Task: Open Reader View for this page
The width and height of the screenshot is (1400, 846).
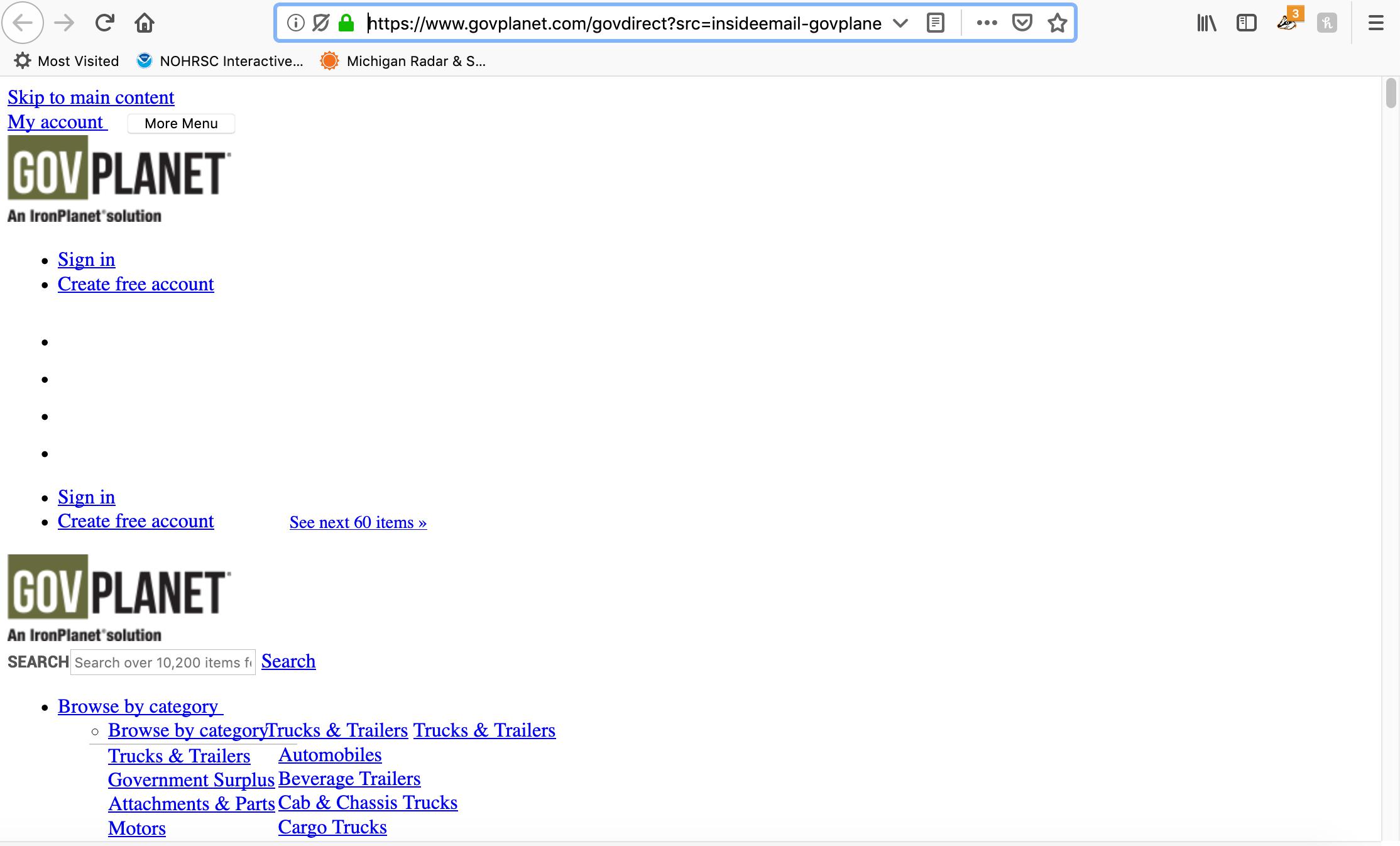Action: [934, 23]
